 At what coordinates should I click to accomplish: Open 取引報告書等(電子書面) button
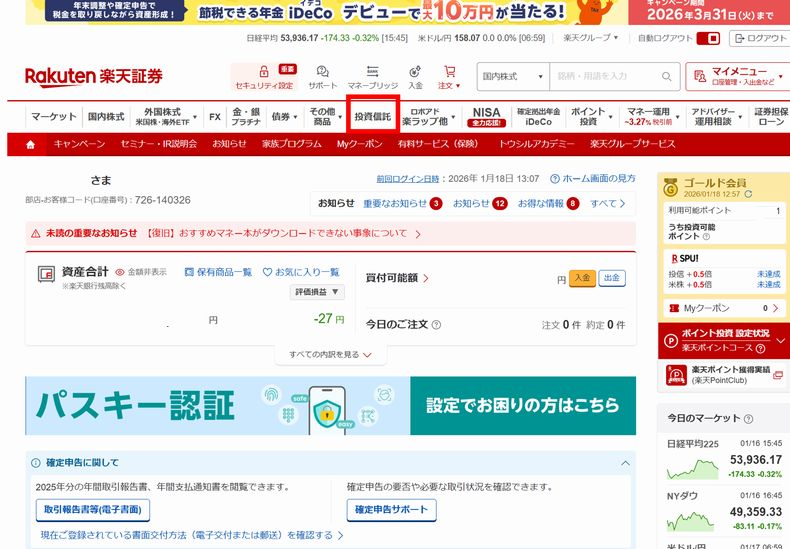(93, 510)
